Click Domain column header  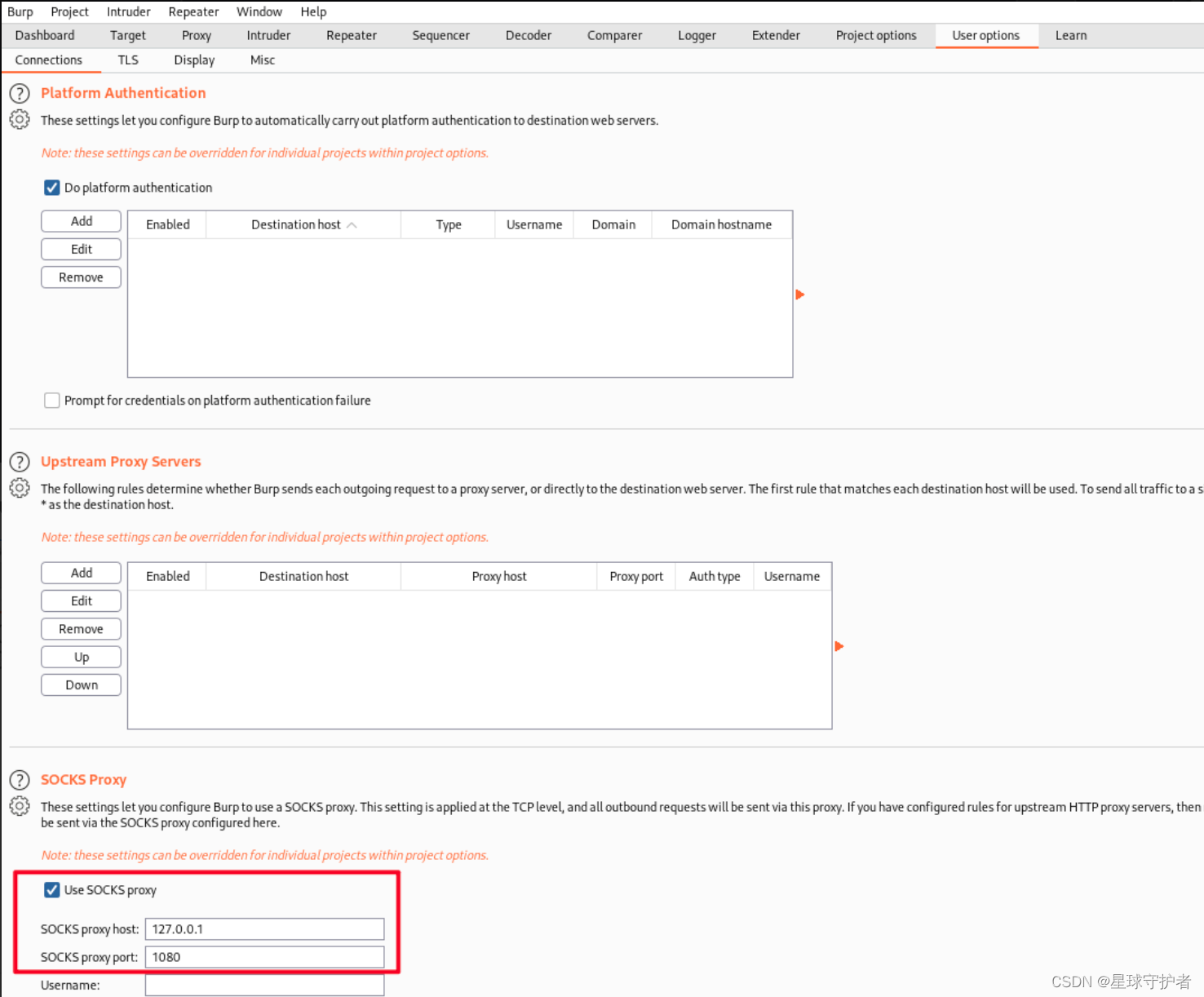613,225
